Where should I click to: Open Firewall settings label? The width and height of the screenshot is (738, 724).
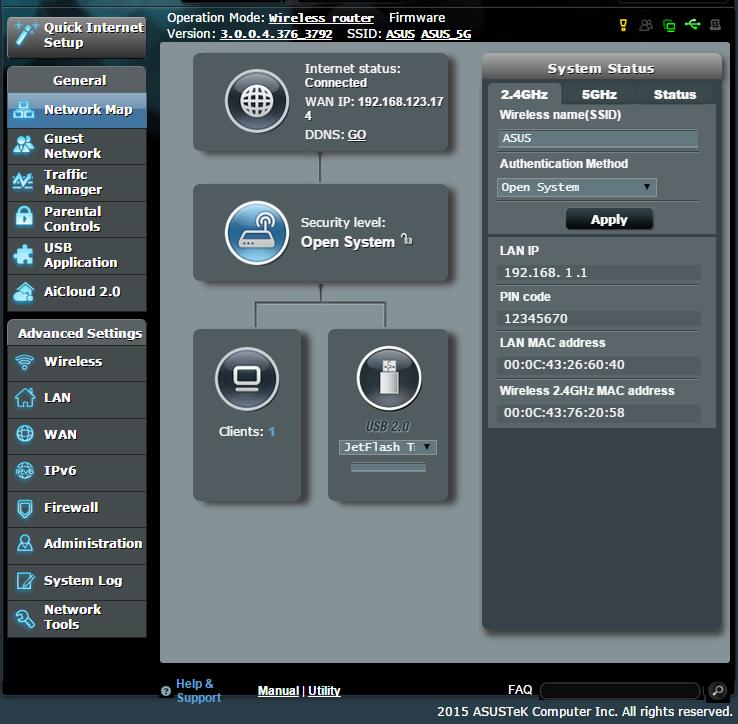(x=71, y=507)
